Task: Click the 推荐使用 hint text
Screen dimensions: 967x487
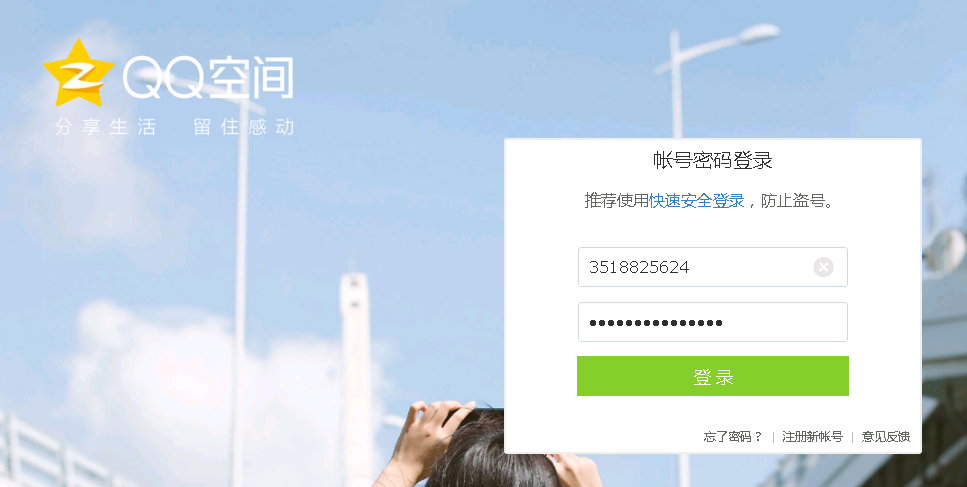Action: 617,201
